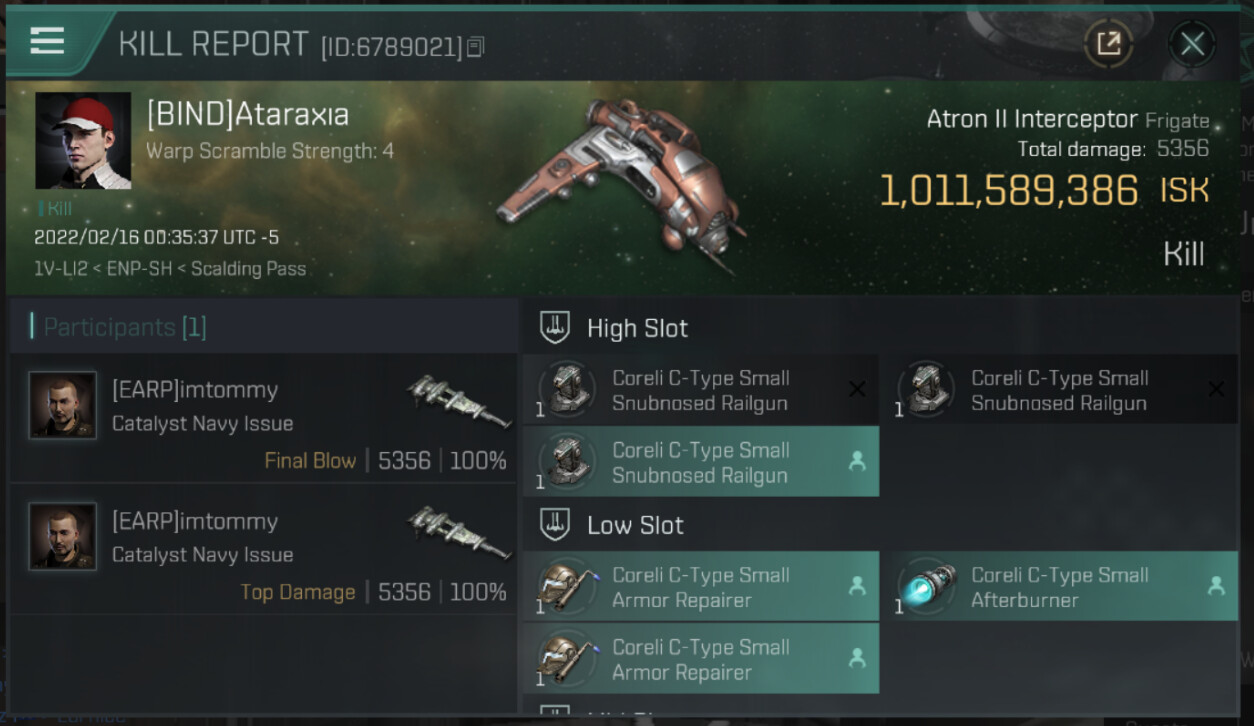Click the share kill report icon

point(1108,44)
